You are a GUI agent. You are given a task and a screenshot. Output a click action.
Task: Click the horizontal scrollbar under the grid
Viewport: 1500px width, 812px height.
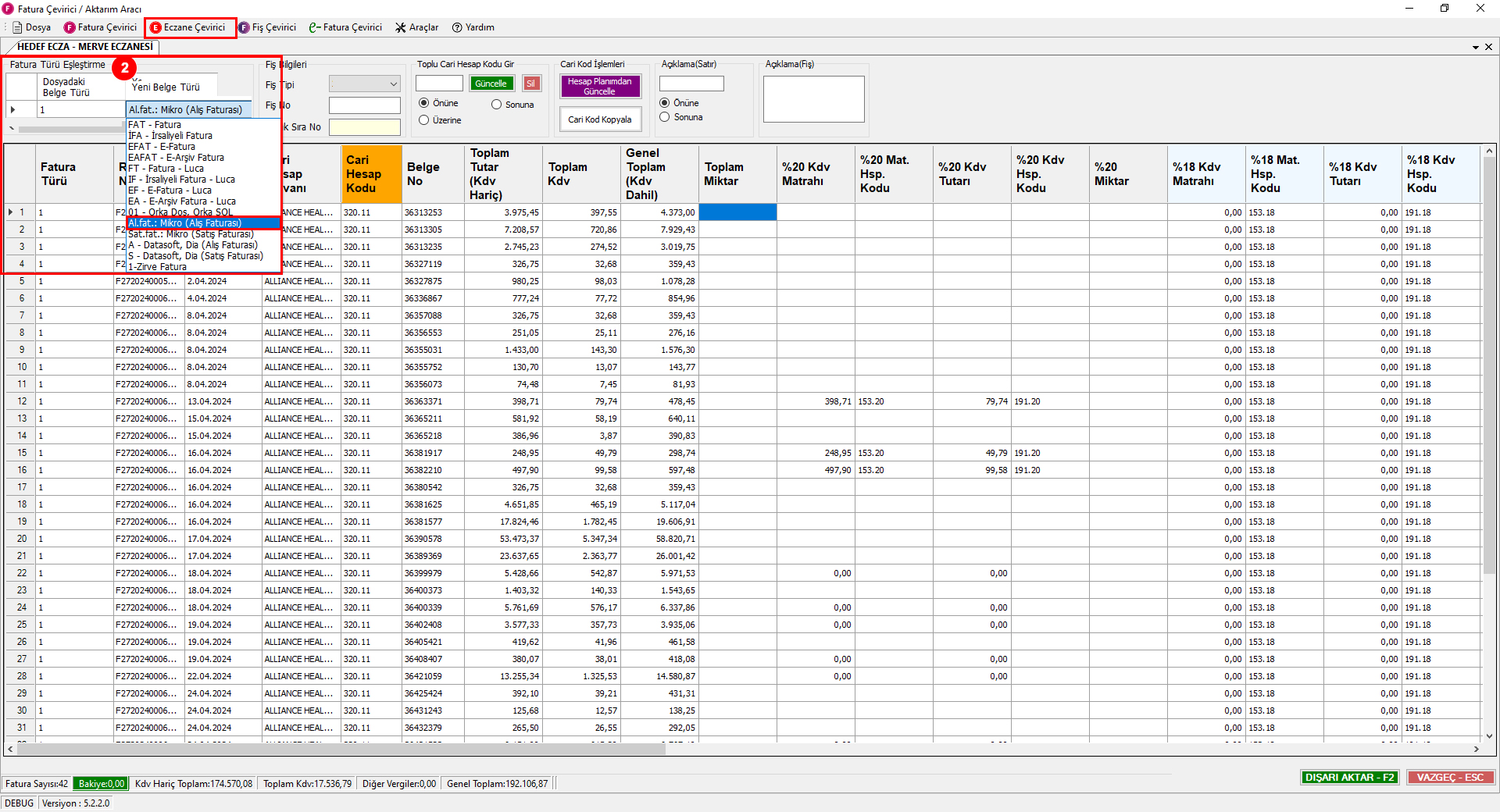pyautogui.click(x=341, y=749)
